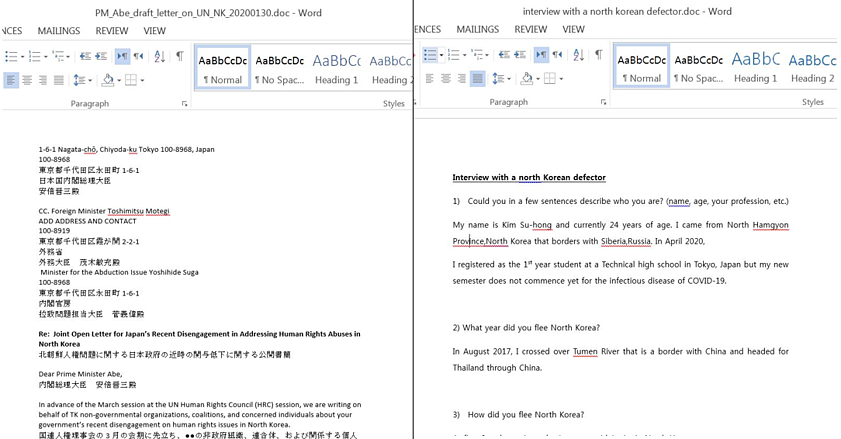Align text right in PM_Abe letter window
The image size is (841, 439).
(43, 81)
